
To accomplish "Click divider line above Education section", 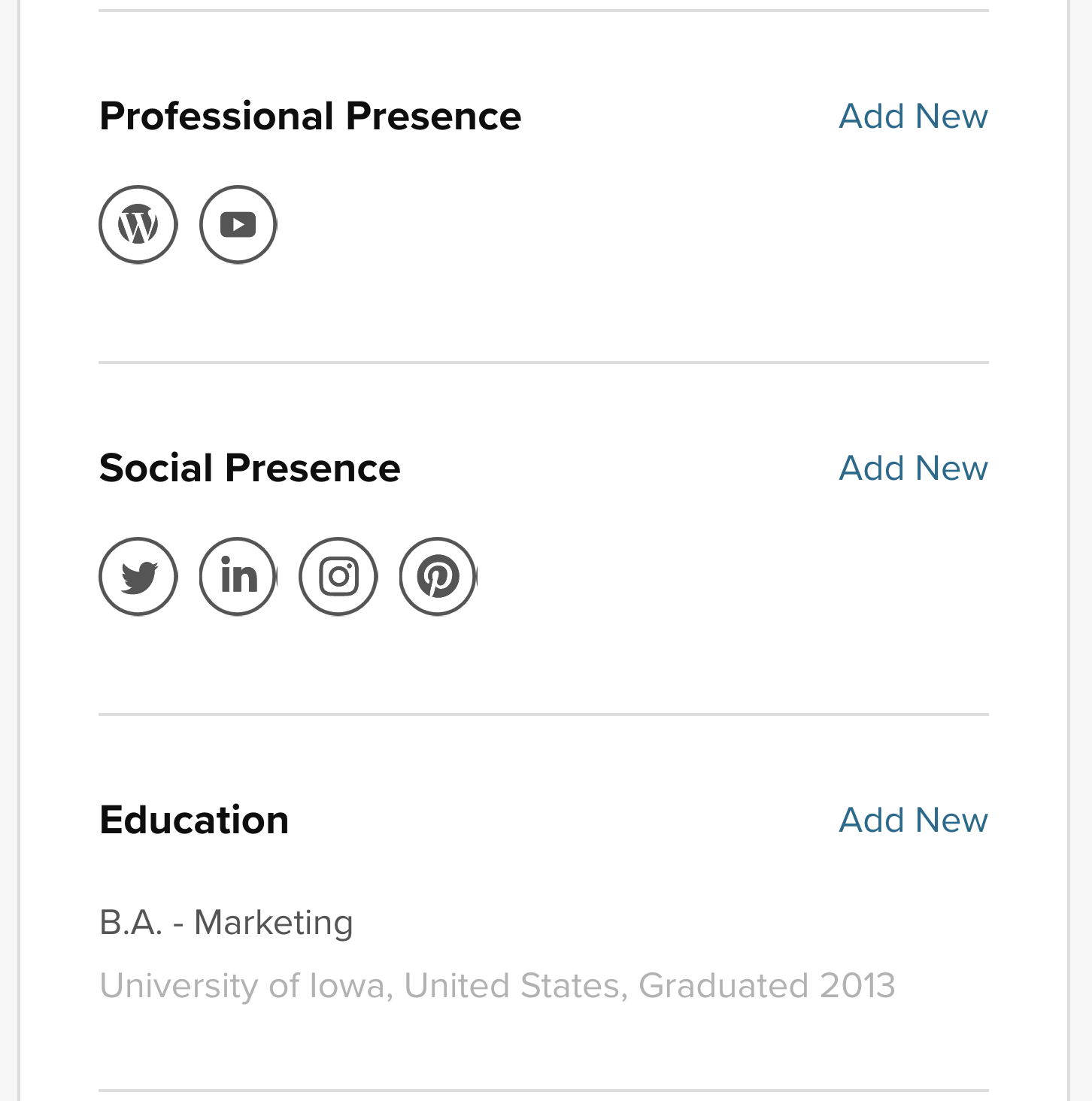I will click(543, 714).
